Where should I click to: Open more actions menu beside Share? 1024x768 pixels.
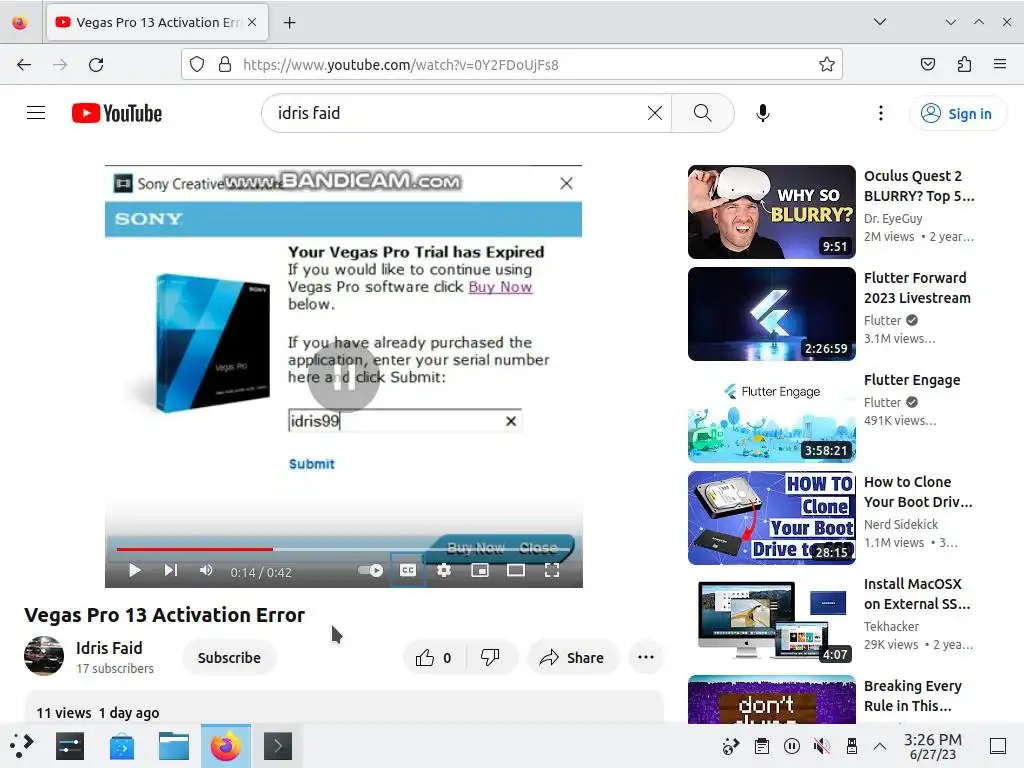(x=645, y=658)
